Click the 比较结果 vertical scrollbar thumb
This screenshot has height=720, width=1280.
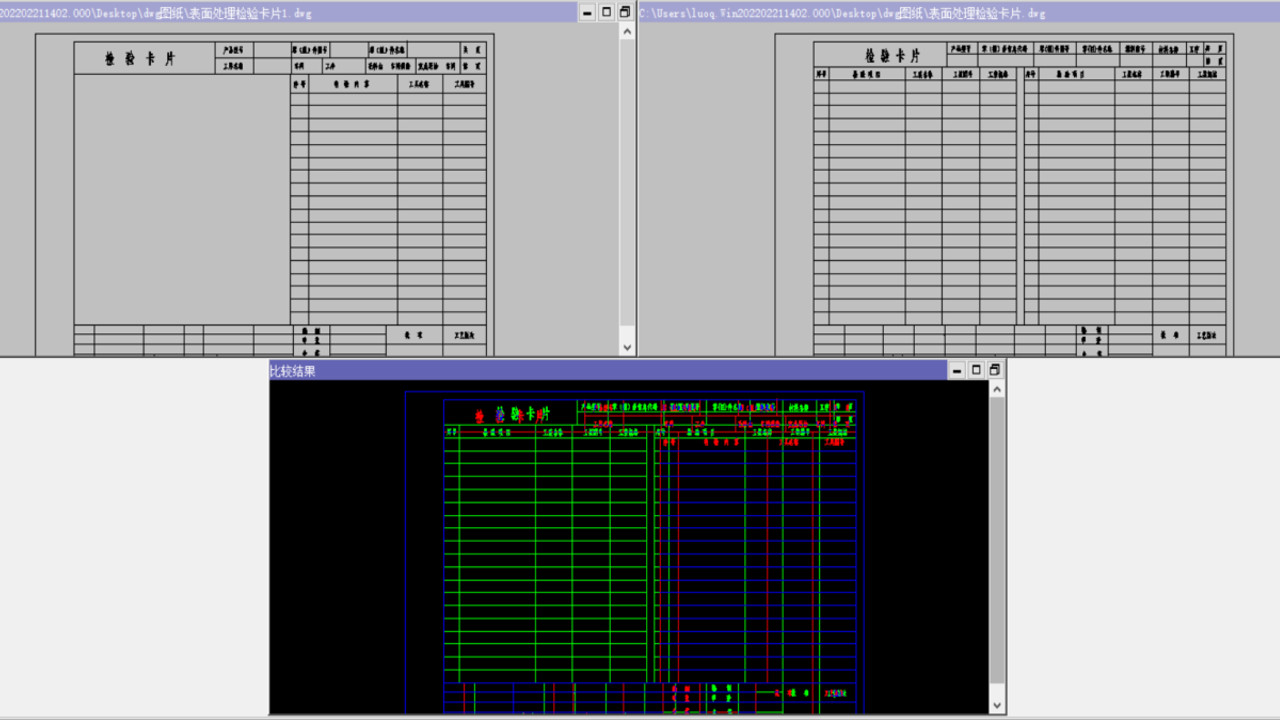(996, 540)
